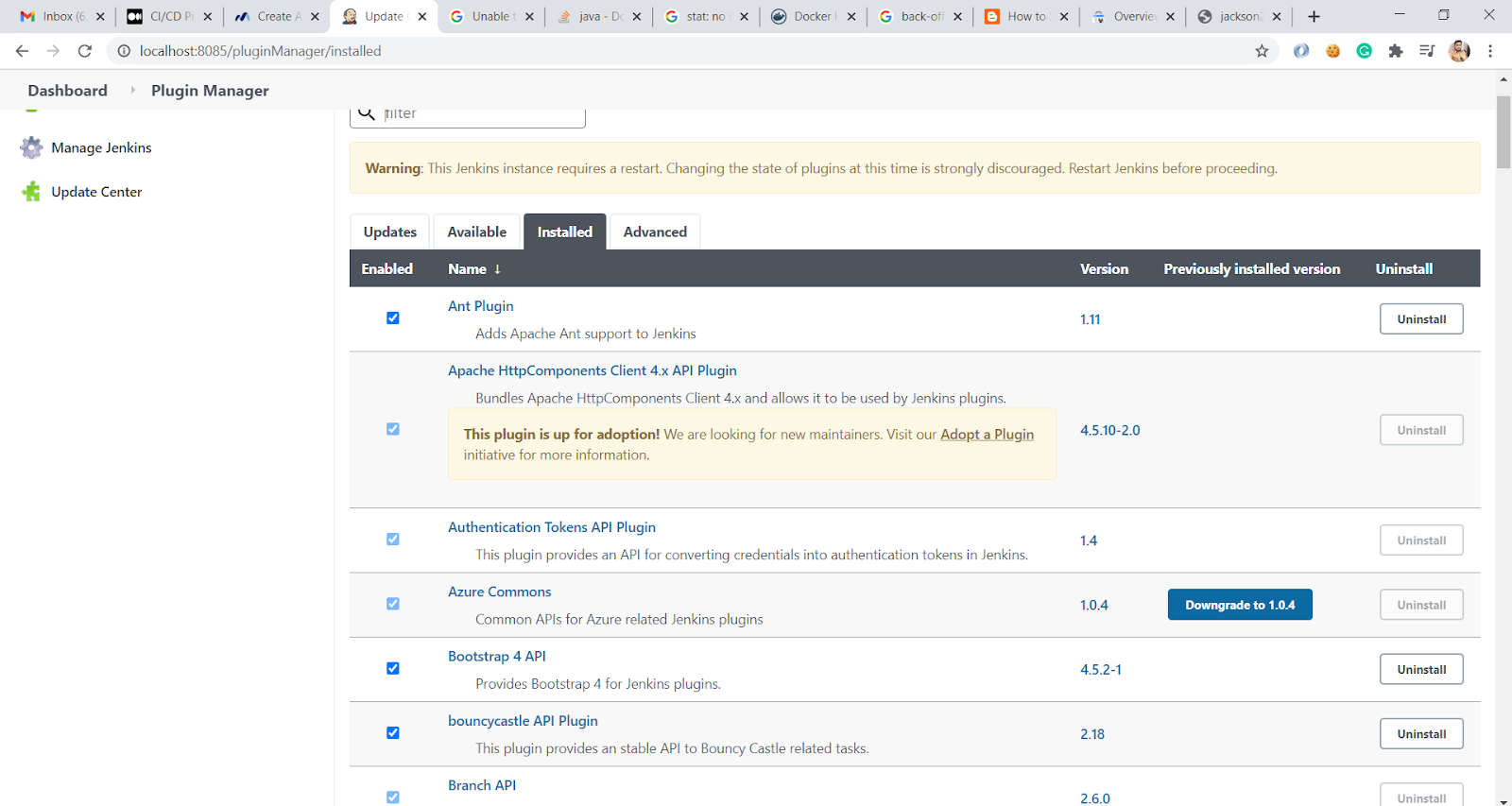1512x806 pixels.
Task: Open the Azure Commons link
Action: 500,592
